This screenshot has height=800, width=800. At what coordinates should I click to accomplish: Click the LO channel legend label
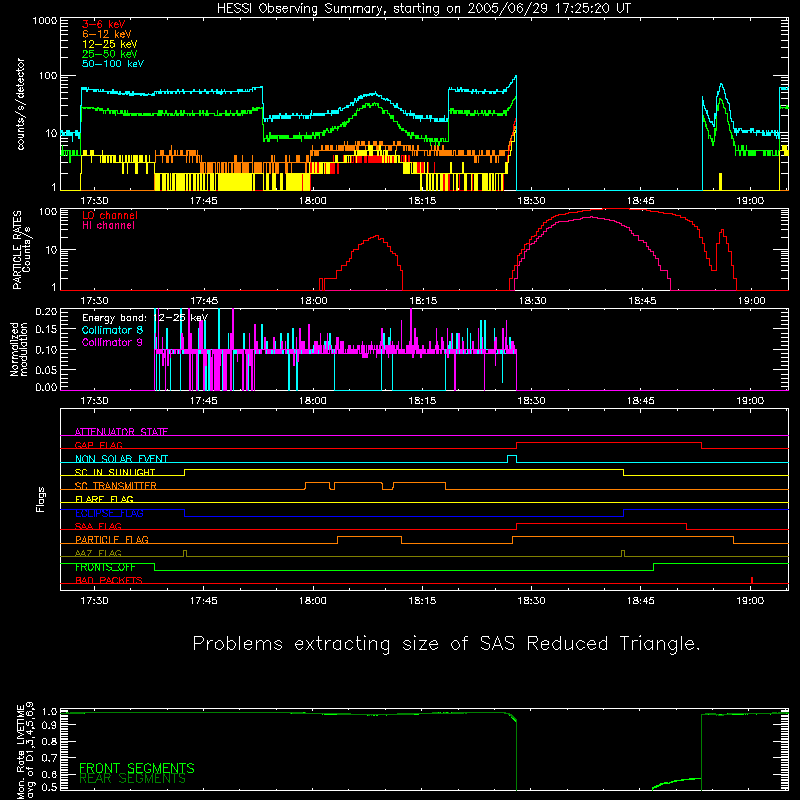110,215
